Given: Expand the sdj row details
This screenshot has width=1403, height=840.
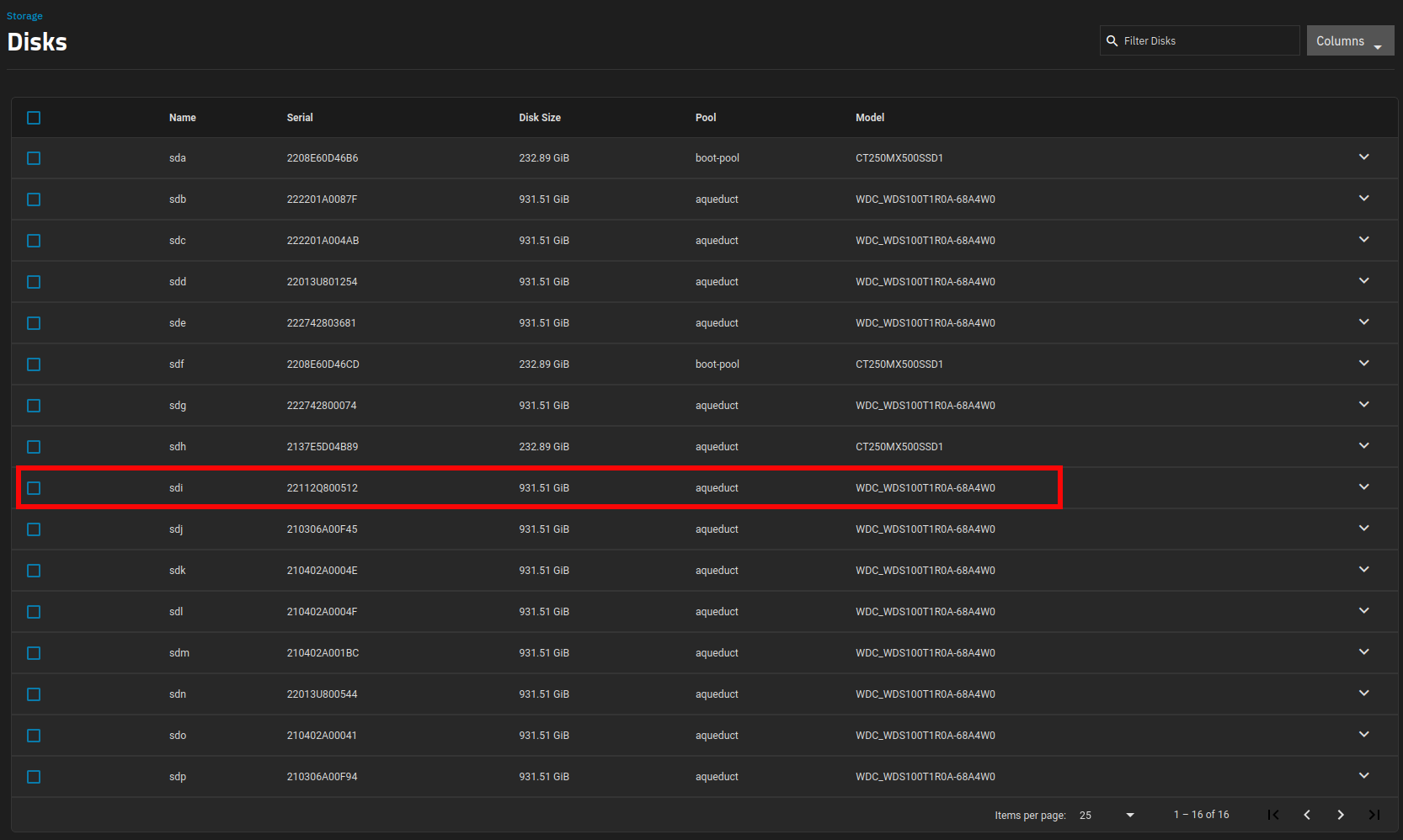Looking at the screenshot, I should click(1363, 529).
